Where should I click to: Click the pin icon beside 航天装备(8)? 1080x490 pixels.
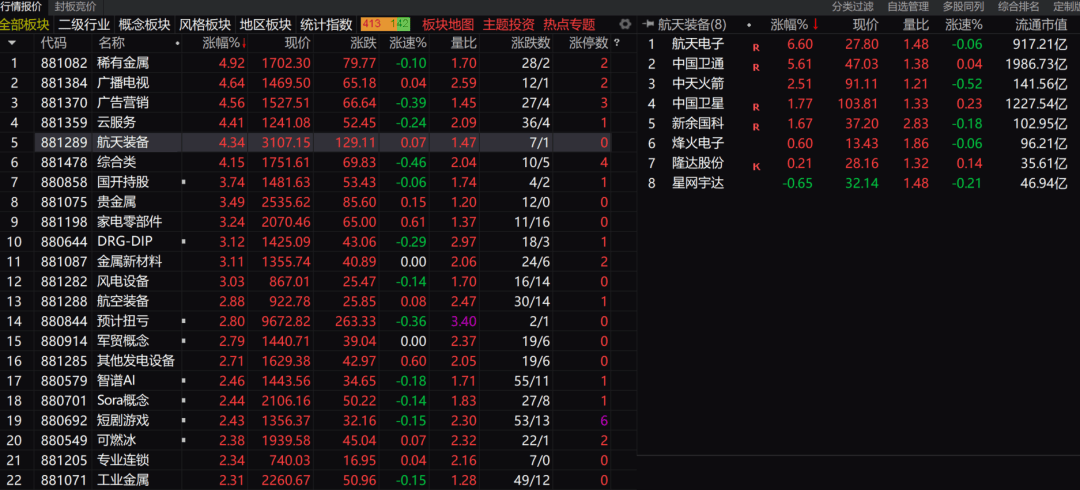click(647, 24)
